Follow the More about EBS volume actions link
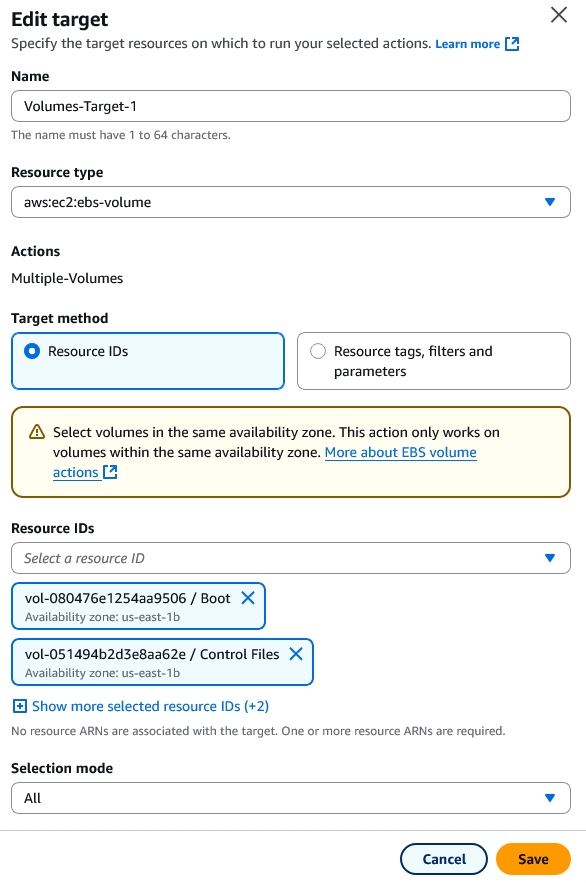This screenshot has width=586, height=883. (x=400, y=452)
